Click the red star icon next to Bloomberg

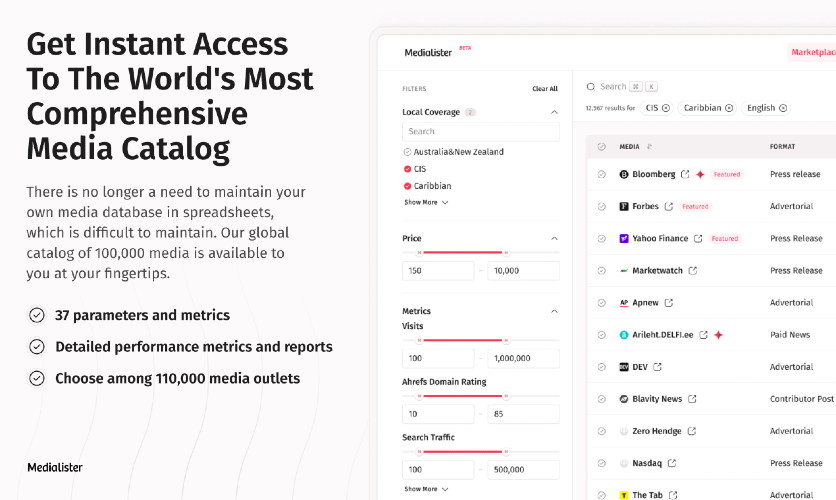coord(700,174)
